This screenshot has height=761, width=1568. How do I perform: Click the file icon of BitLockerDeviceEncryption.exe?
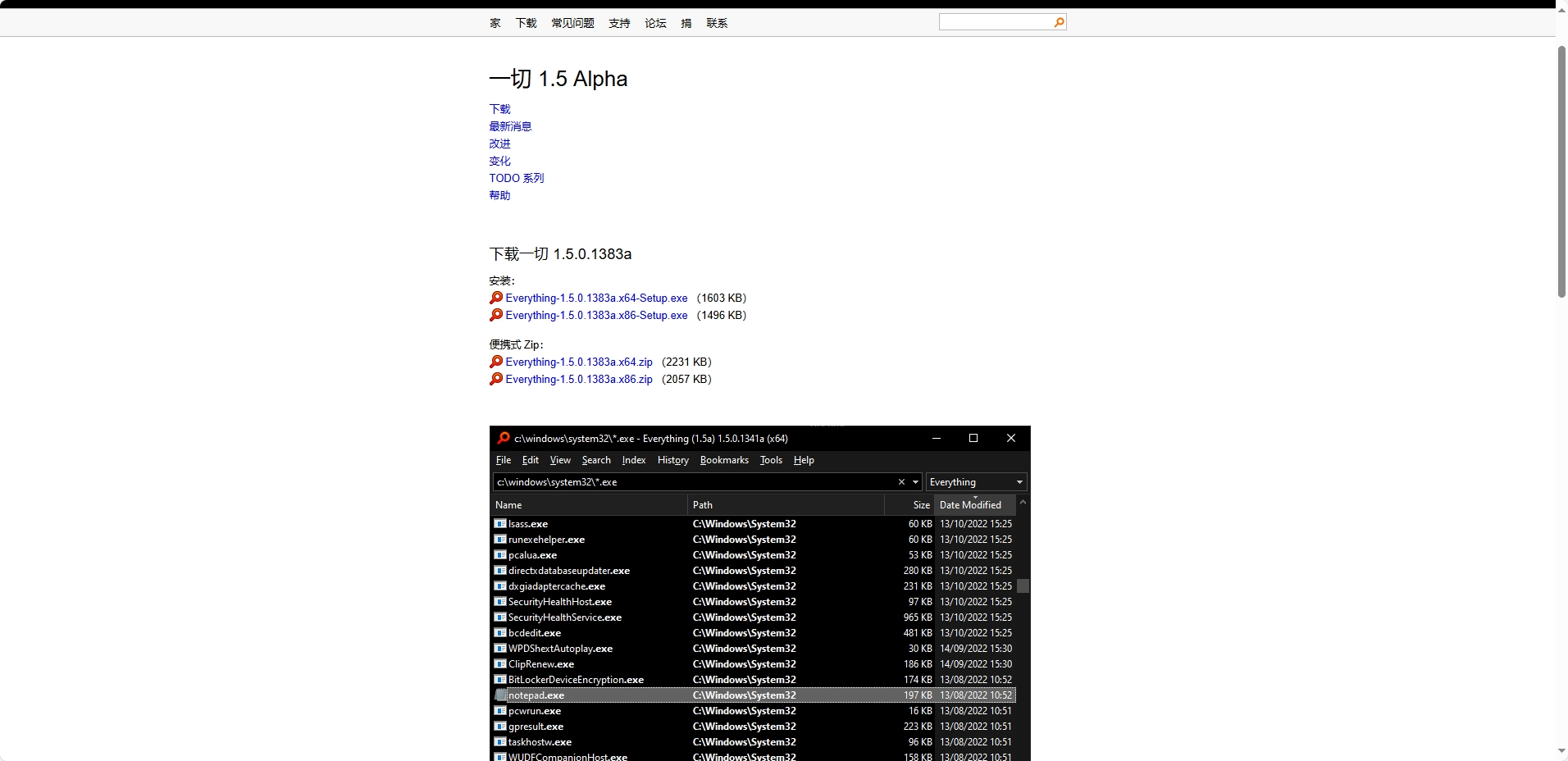[500, 679]
